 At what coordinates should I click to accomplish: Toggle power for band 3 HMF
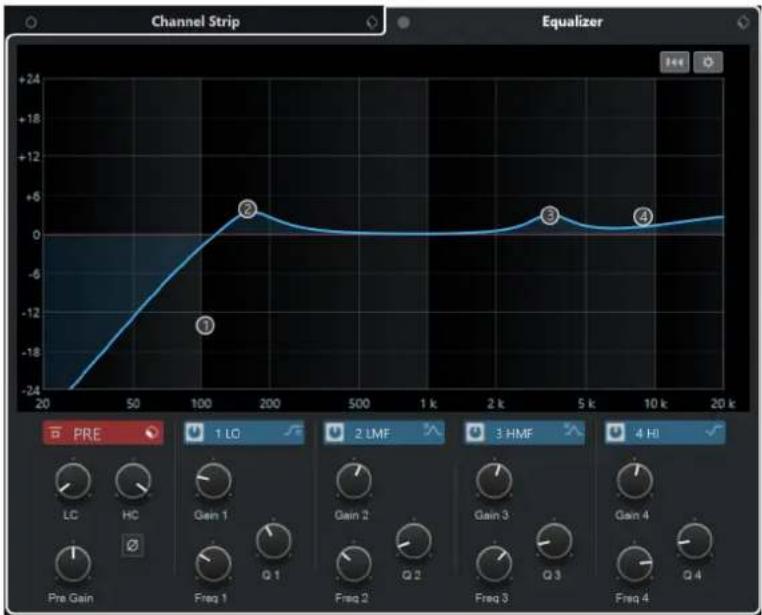pos(475,432)
